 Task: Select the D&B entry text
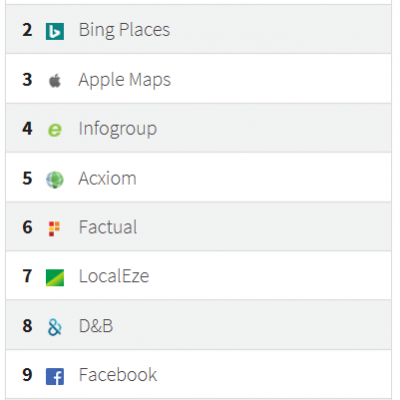point(96,326)
